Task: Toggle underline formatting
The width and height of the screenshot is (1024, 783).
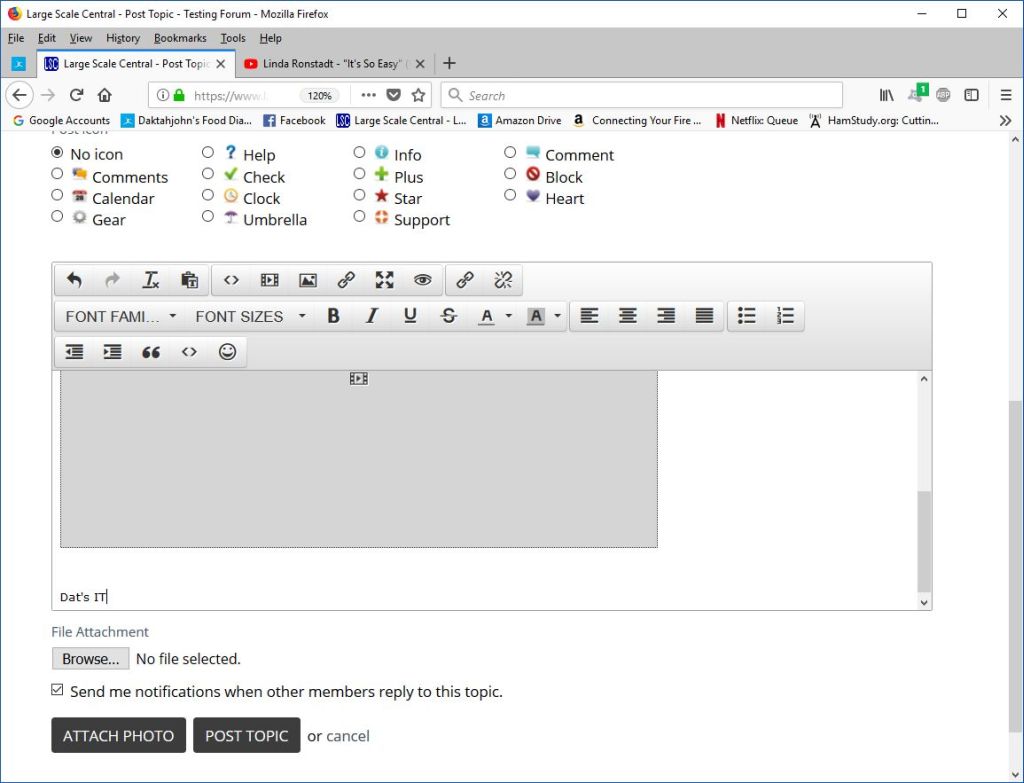Action: point(410,316)
